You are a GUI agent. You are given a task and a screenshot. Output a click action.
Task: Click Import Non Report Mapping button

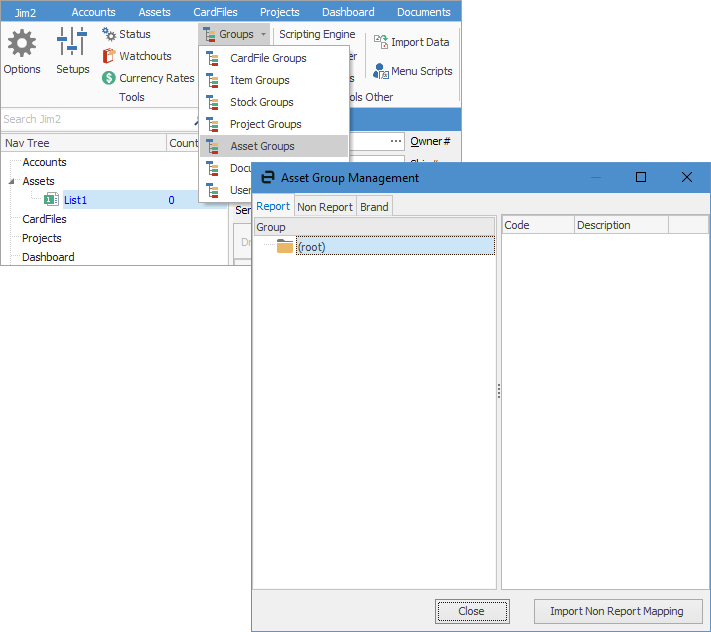click(618, 611)
